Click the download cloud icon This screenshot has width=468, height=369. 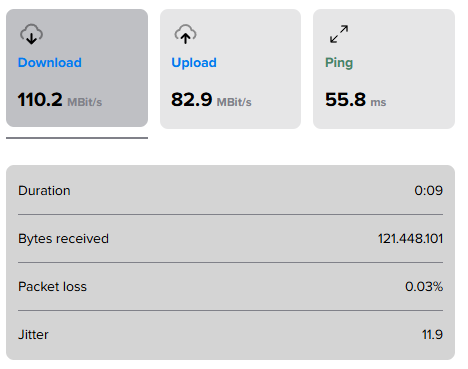point(31,34)
